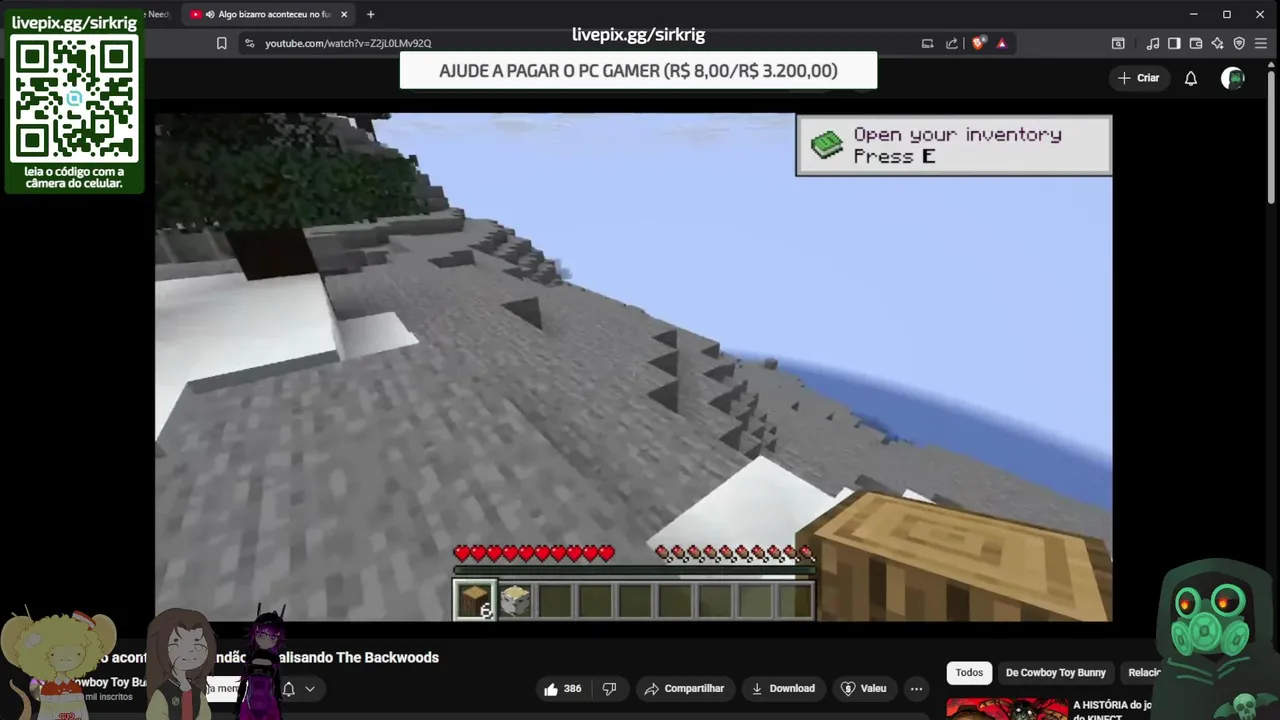
Task: Click the 'Valeu' thanks button
Action: pos(864,688)
